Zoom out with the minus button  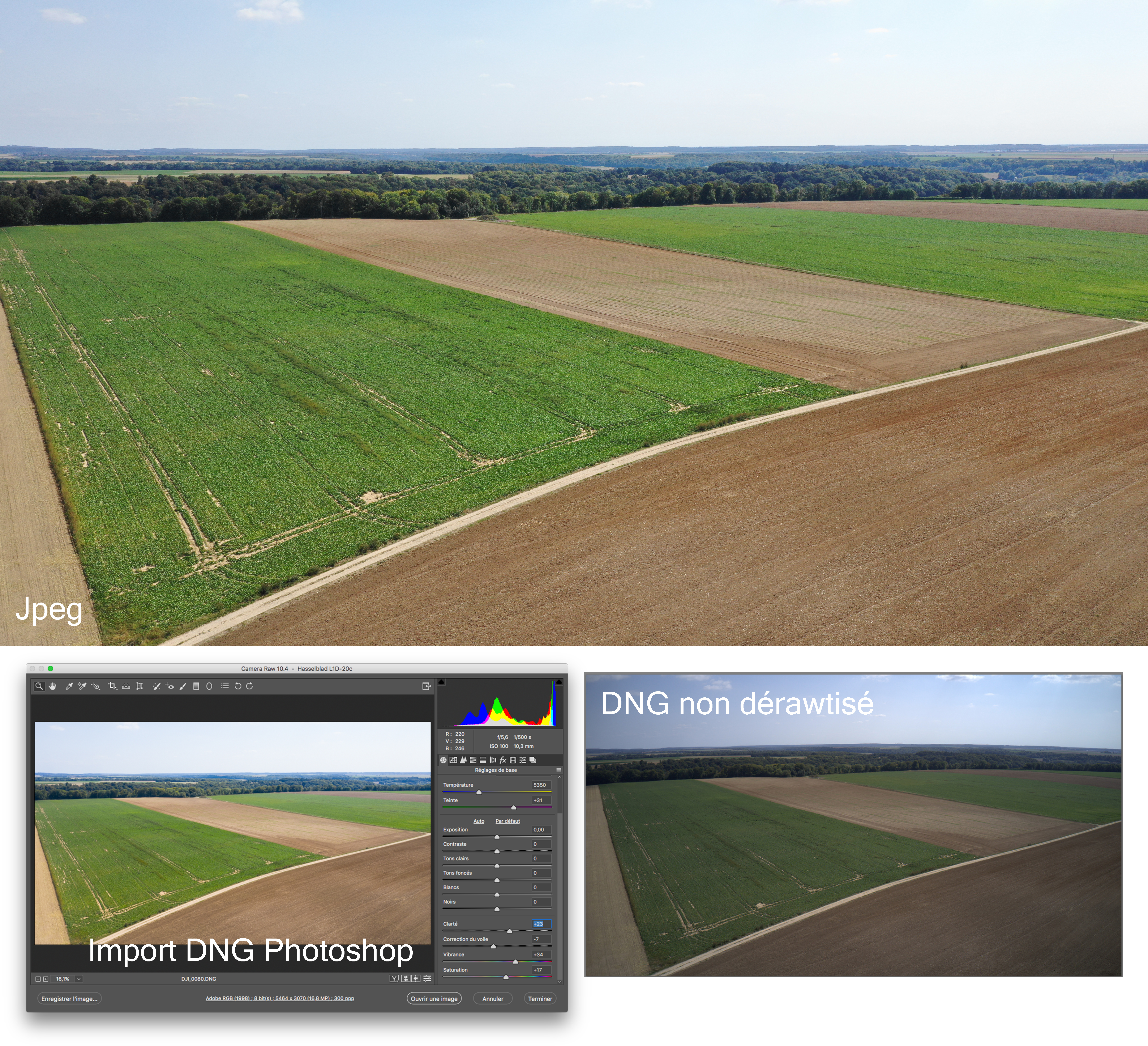coord(38,979)
